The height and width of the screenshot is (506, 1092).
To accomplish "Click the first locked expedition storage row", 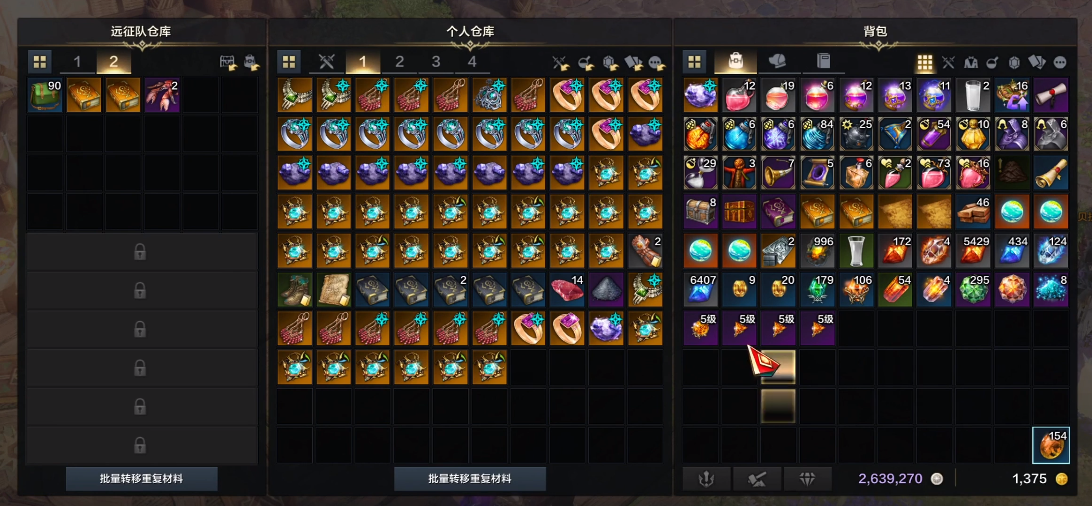I will (141, 252).
